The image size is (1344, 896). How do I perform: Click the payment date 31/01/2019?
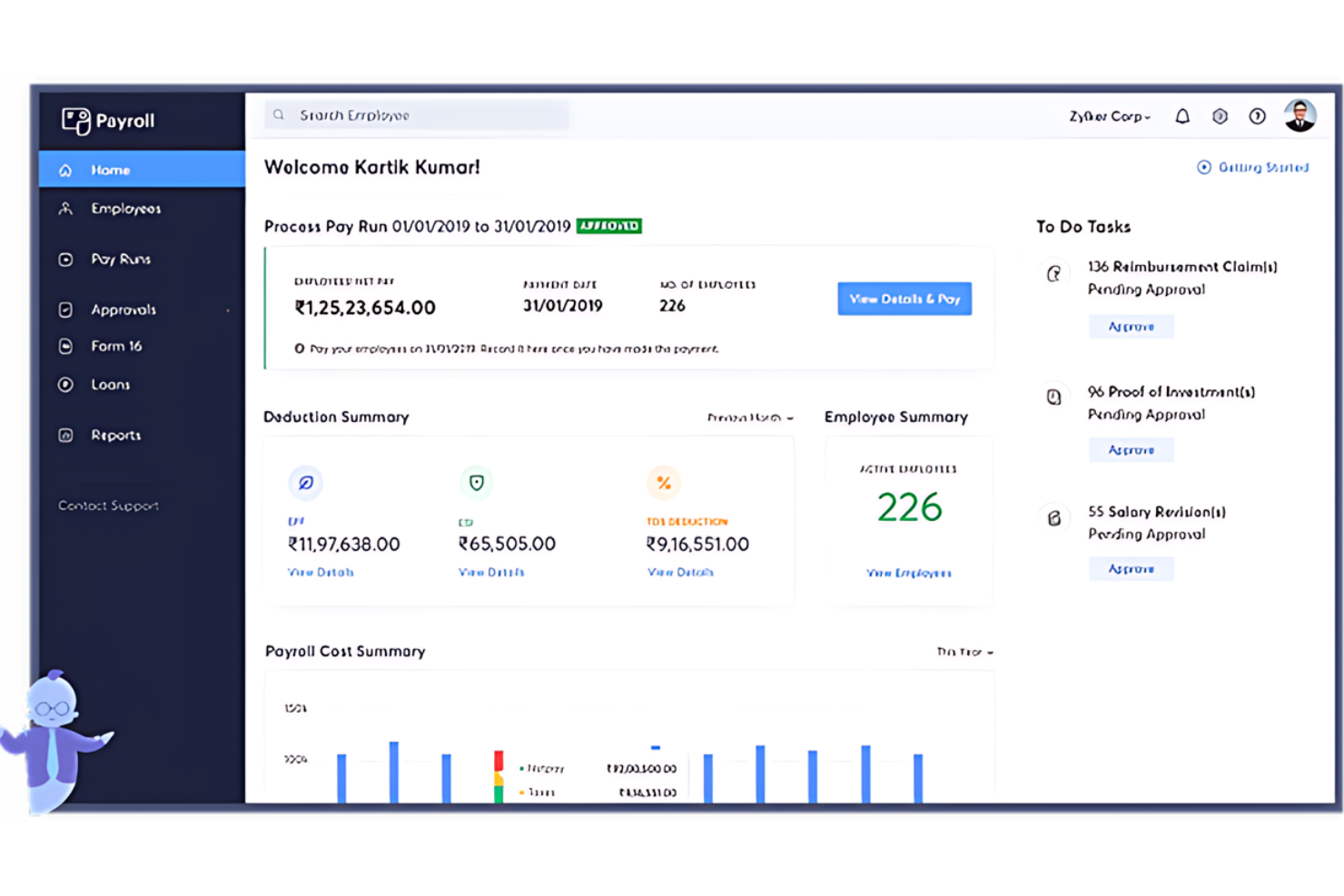point(563,306)
